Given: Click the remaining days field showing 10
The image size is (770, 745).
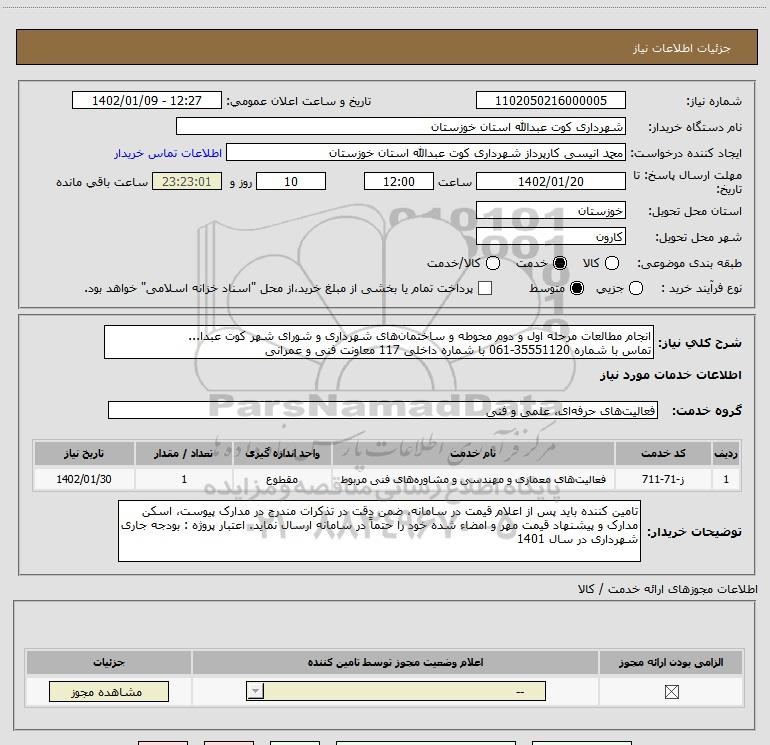Looking at the screenshot, I should 291,181.
